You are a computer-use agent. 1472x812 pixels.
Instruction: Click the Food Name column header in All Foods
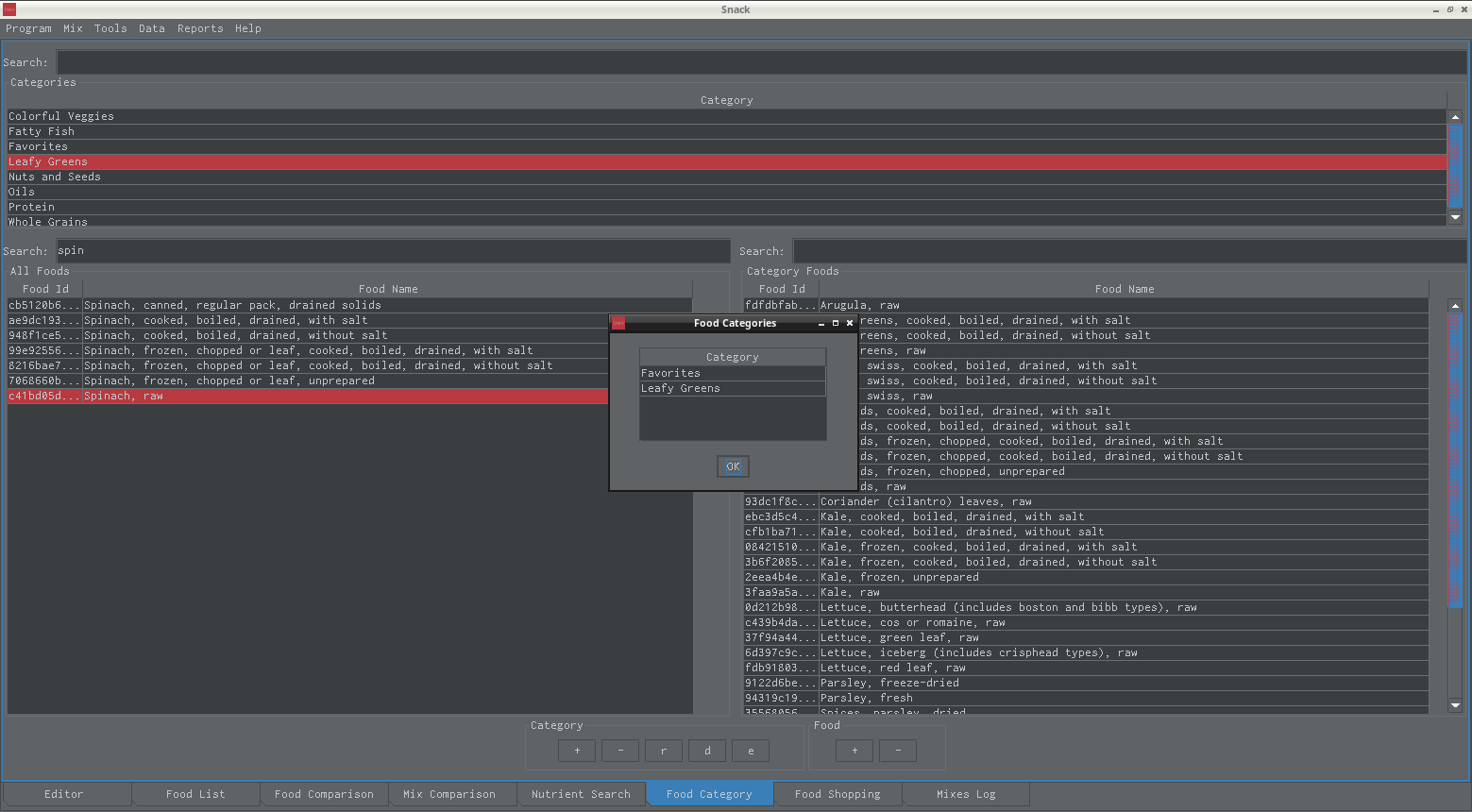(x=387, y=289)
